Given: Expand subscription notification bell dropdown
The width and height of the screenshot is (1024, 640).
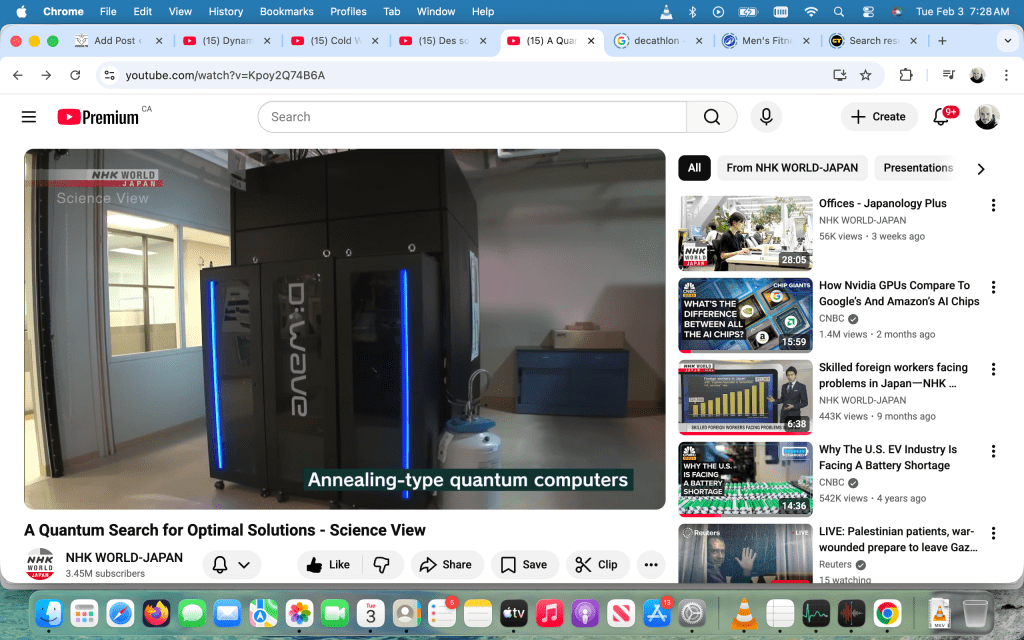Looking at the screenshot, I should (231, 565).
